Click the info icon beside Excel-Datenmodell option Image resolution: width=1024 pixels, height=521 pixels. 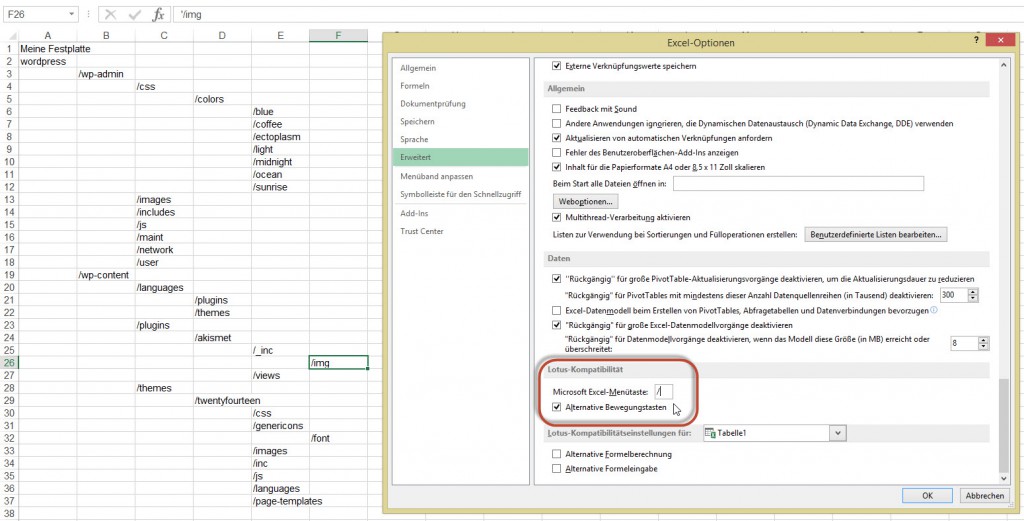tap(932, 310)
